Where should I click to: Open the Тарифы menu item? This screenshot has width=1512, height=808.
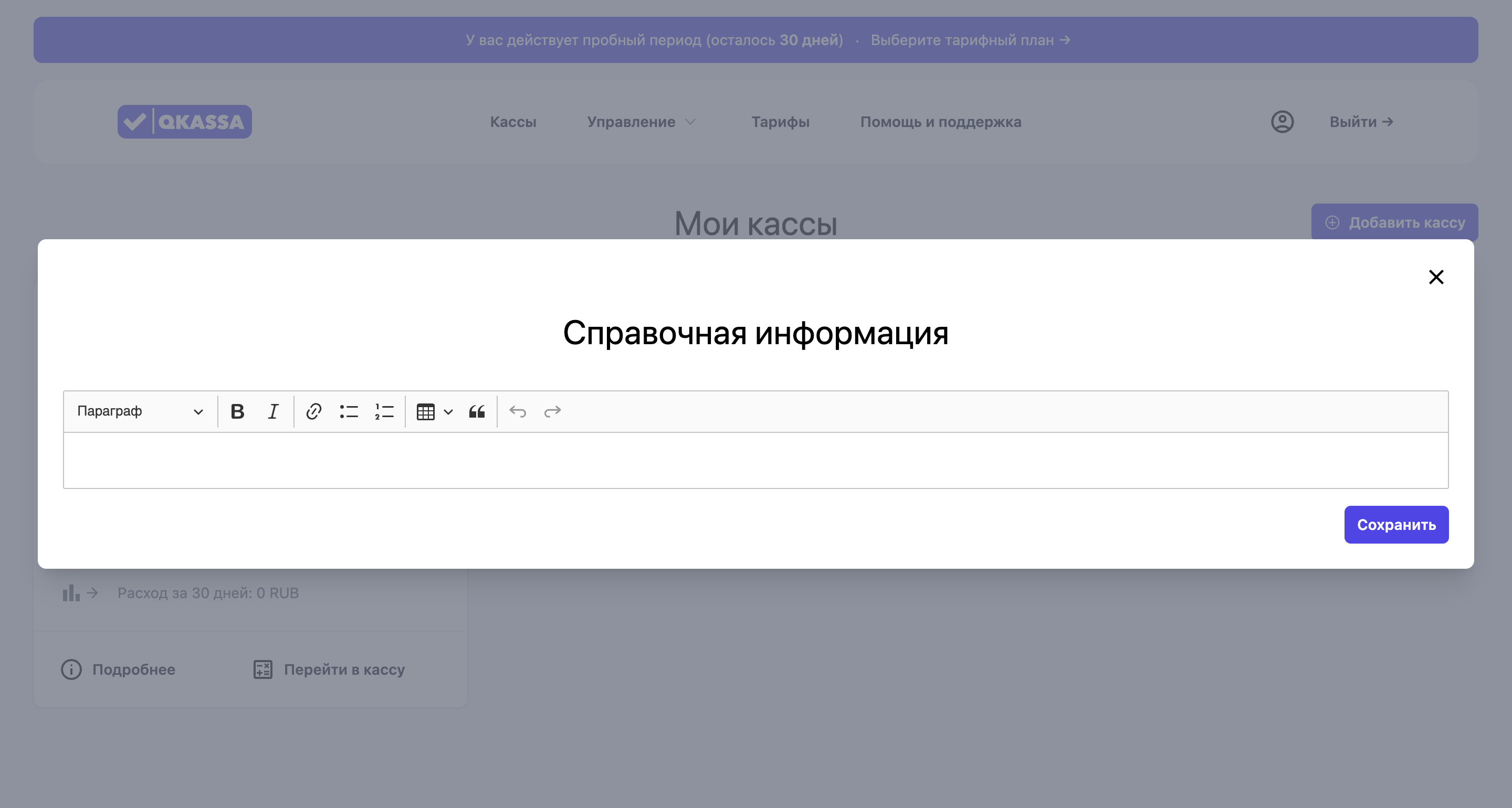780,122
